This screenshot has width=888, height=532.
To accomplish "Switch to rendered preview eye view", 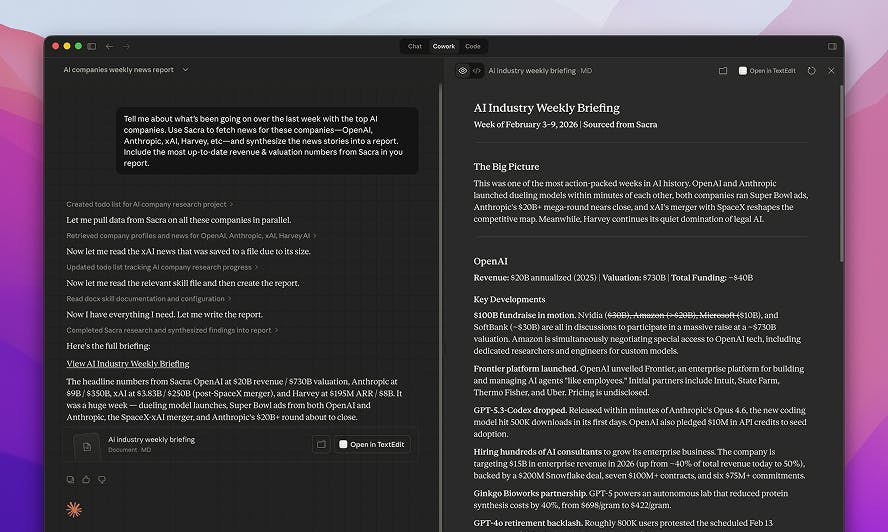I will 463,71.
